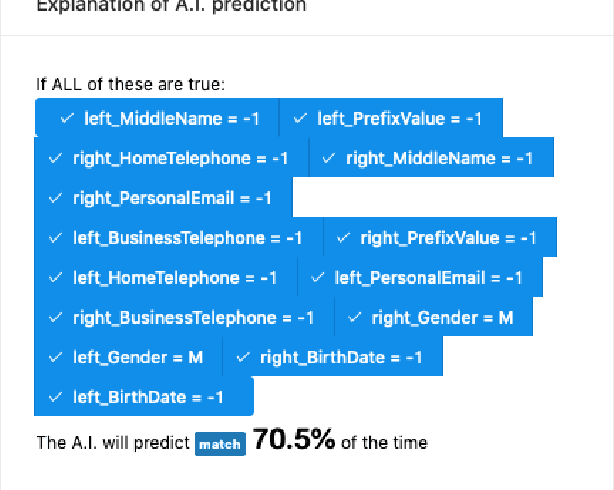Click the checkmark before right_MiddleName
614x490 pixels.
329,159
